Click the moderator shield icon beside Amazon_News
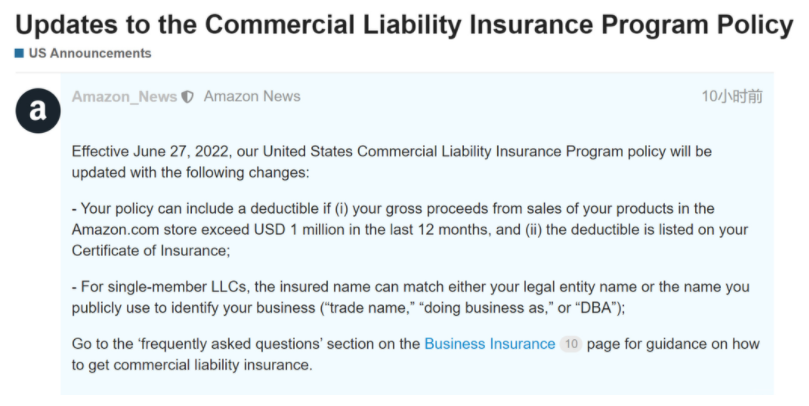This screenshot has width=809, height=406. (x=187, y=97)
